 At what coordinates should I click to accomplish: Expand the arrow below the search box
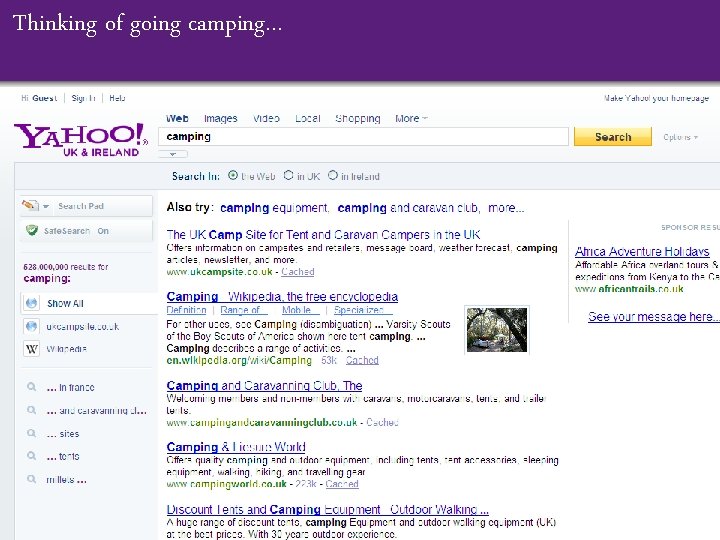pos(173,154)
